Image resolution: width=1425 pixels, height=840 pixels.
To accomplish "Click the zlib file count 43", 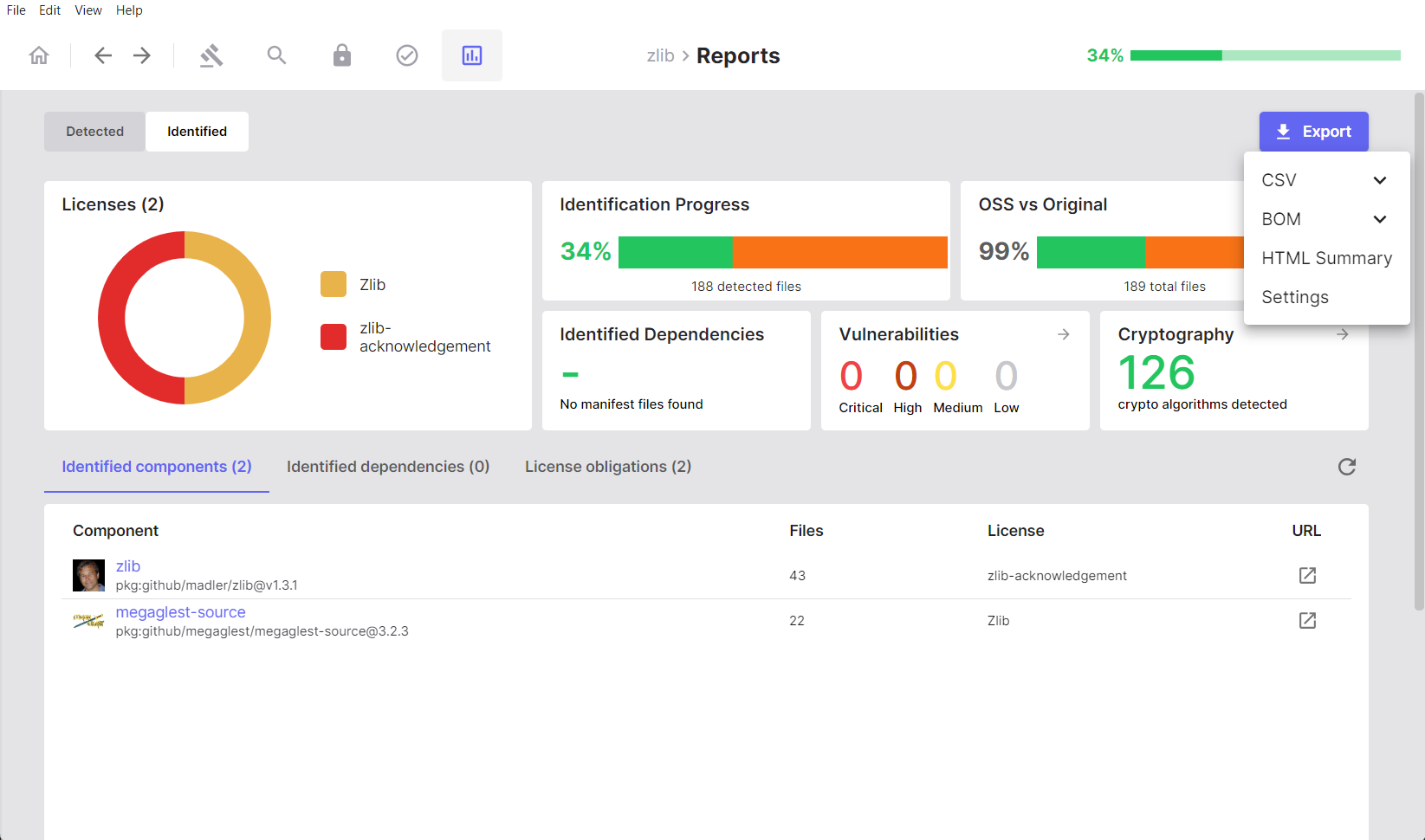I will [798, 576].
